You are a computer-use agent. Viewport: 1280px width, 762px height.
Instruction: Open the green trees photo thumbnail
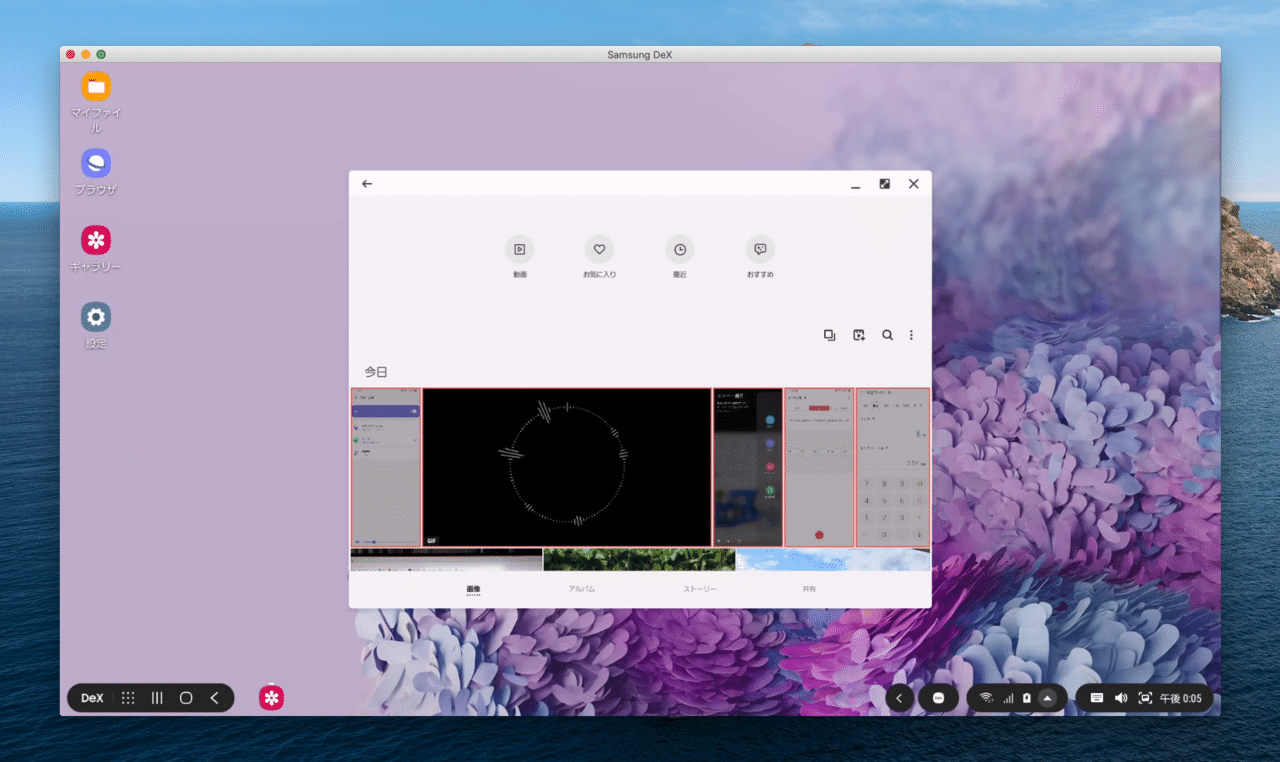639,559
